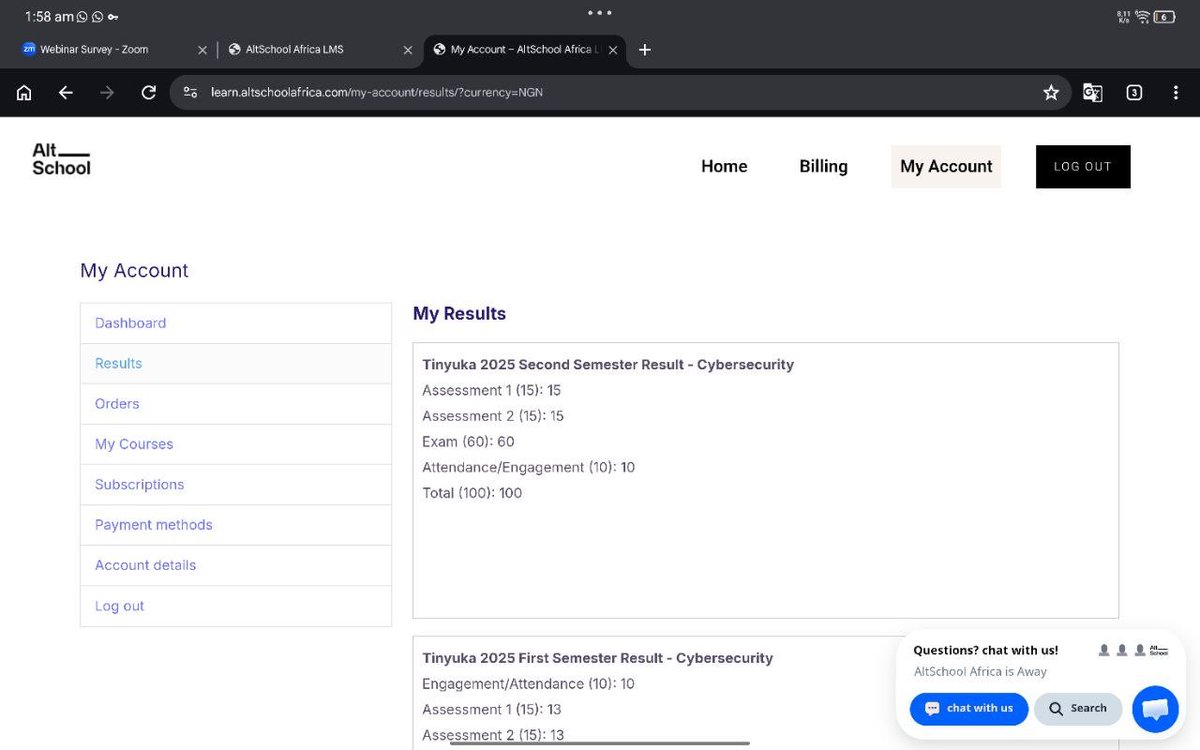The width and height of the screenshot is (1200, 750).
Task: Click the Search button in chat widget
Action: click(1078, 708)
